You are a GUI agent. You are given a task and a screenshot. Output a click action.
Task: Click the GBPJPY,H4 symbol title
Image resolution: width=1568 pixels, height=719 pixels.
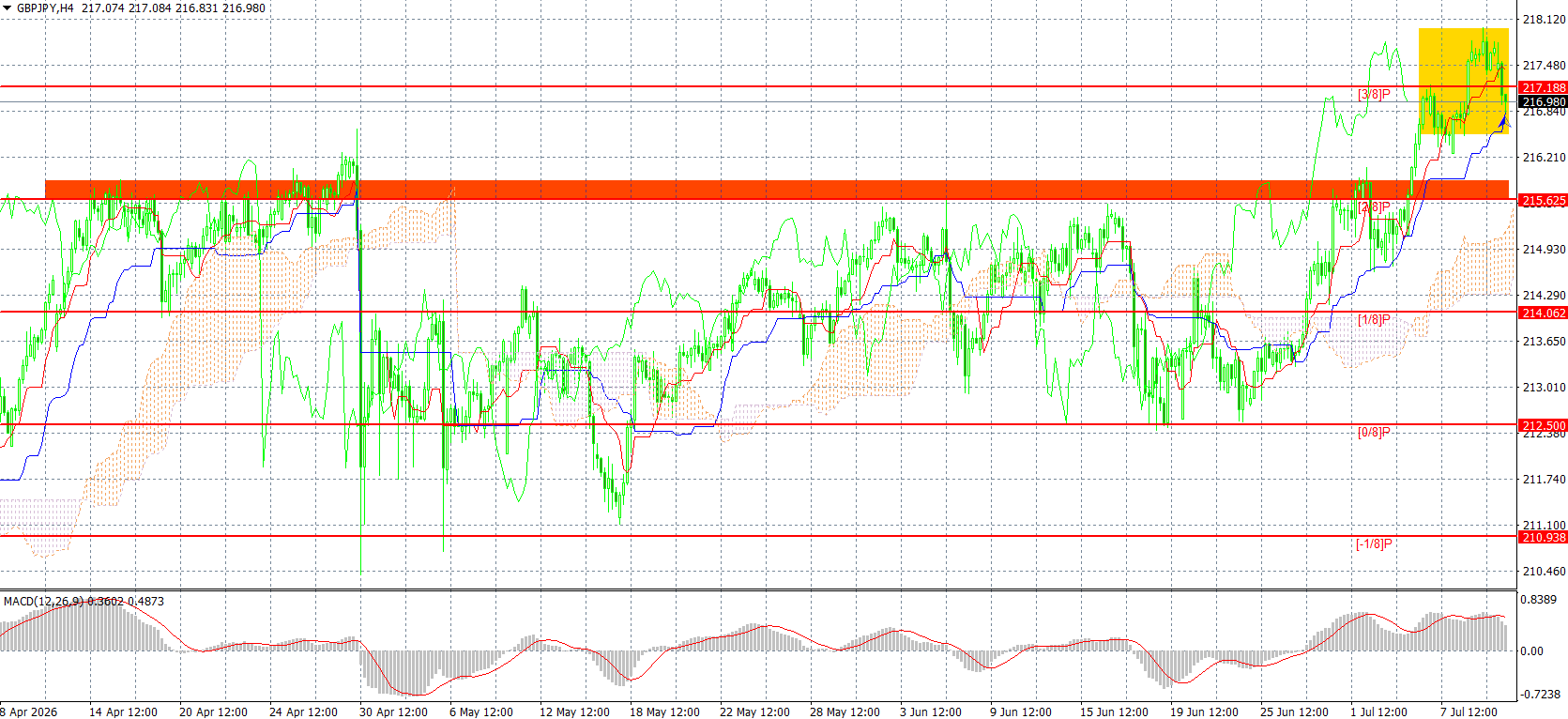point(47,8)
